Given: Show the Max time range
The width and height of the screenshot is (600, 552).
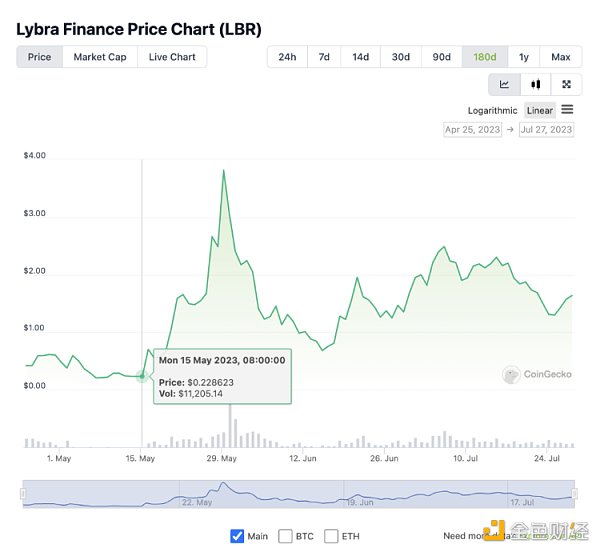Looking at the screenshot, I should click(x=561, y=57).
